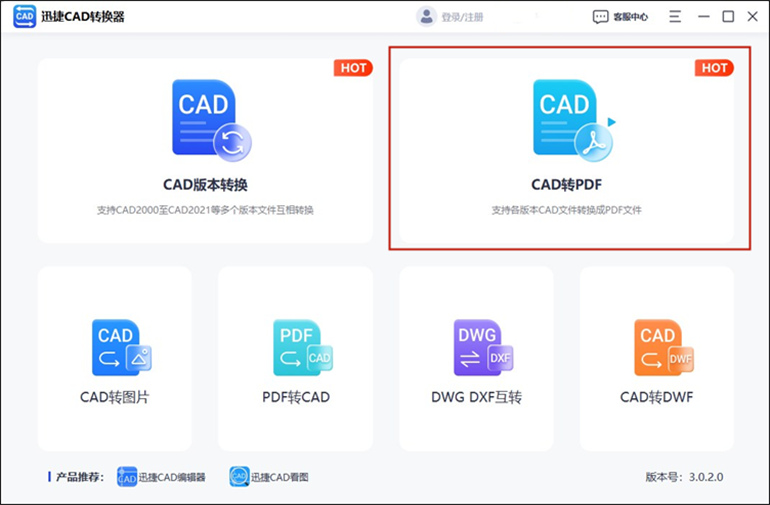Click the CAD转DWF icon
This screenshot has width=770, height=505.
point(664,347)
